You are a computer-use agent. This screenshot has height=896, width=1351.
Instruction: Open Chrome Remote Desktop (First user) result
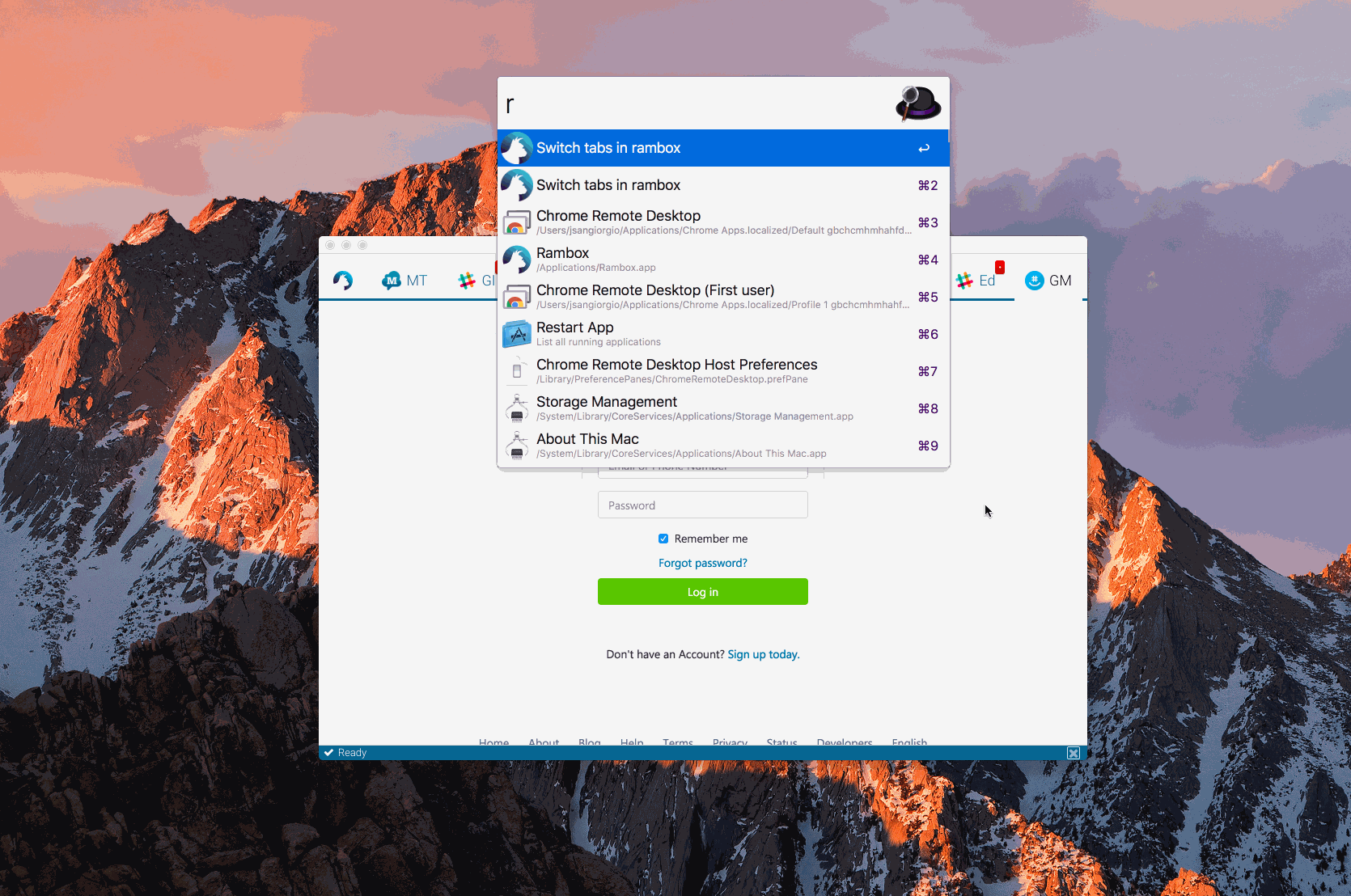[723, 297]
